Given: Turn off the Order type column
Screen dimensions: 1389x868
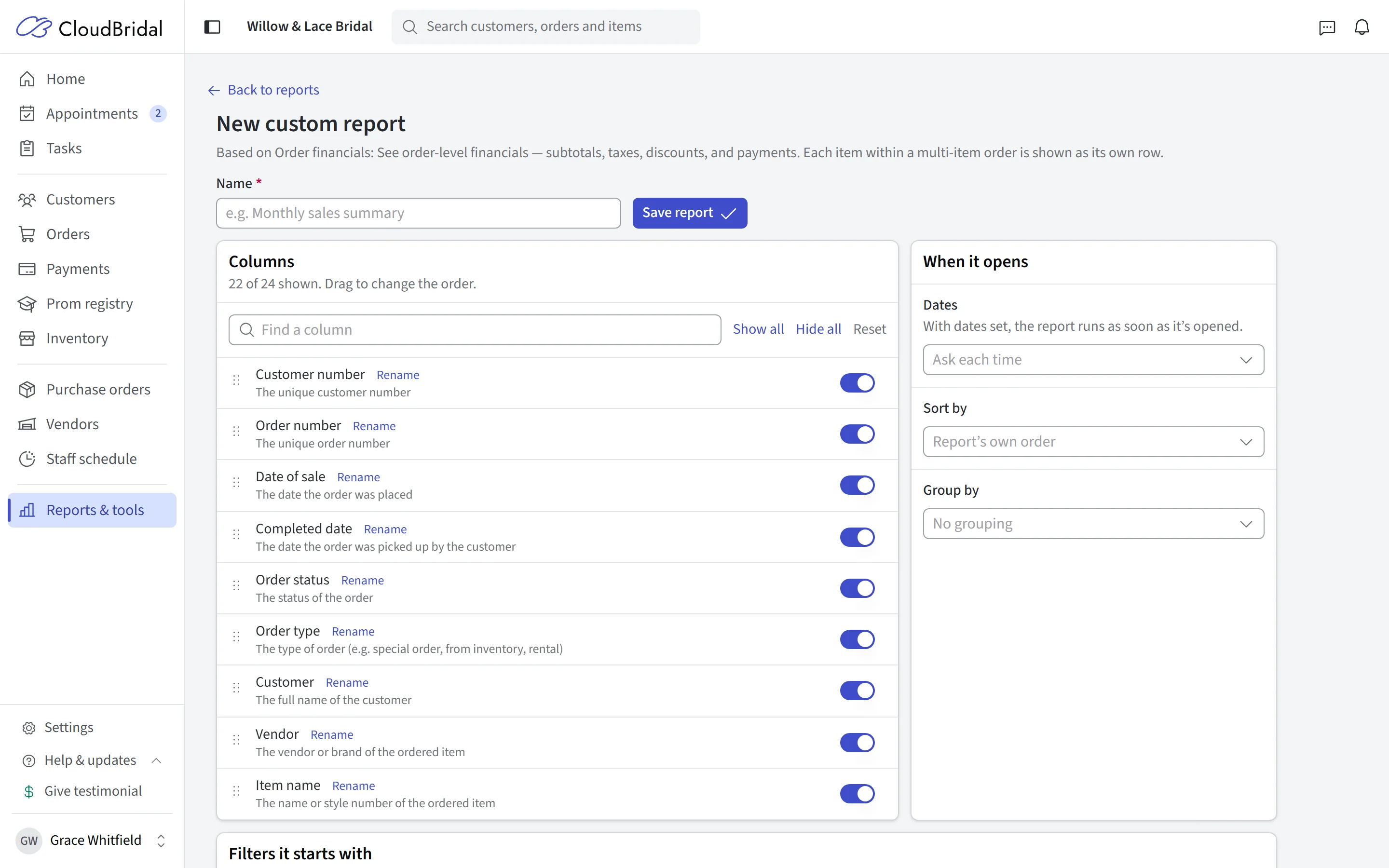Looking at the screenshot, I should (857, 639).
